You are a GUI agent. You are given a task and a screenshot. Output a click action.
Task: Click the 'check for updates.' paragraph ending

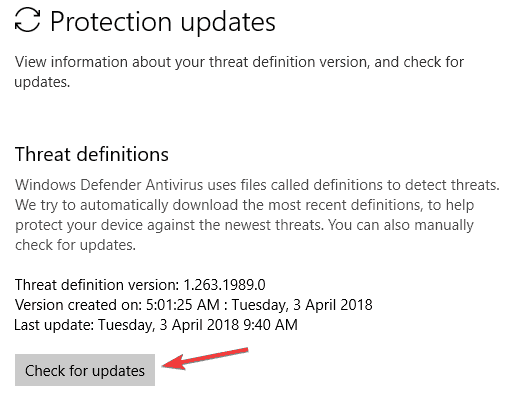point(75,245)
